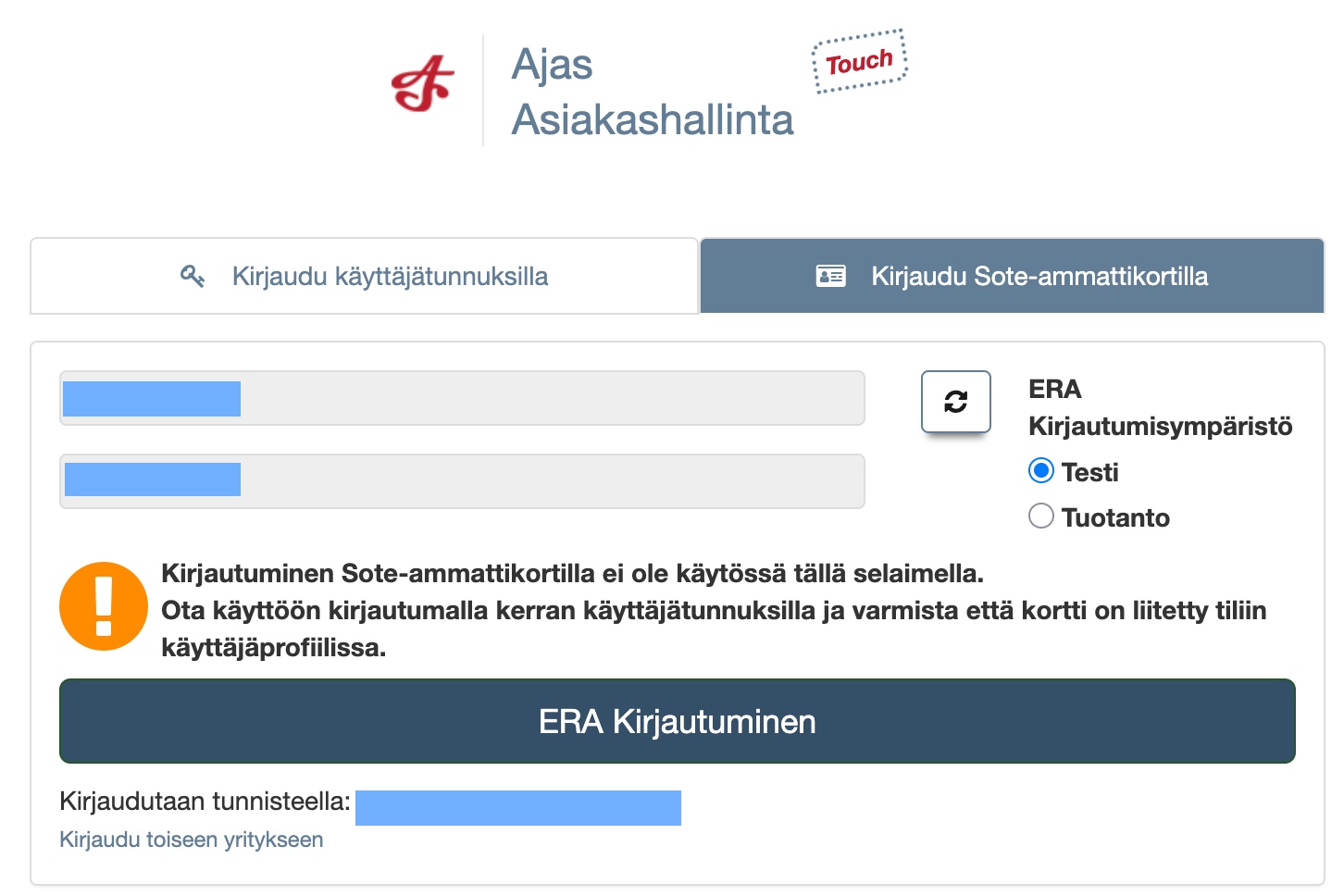This screenshot has height=896, width=1344.
Task: Open the Kirjaudu Sote-ammattikortilla tab
Action: pos(1012,276)
